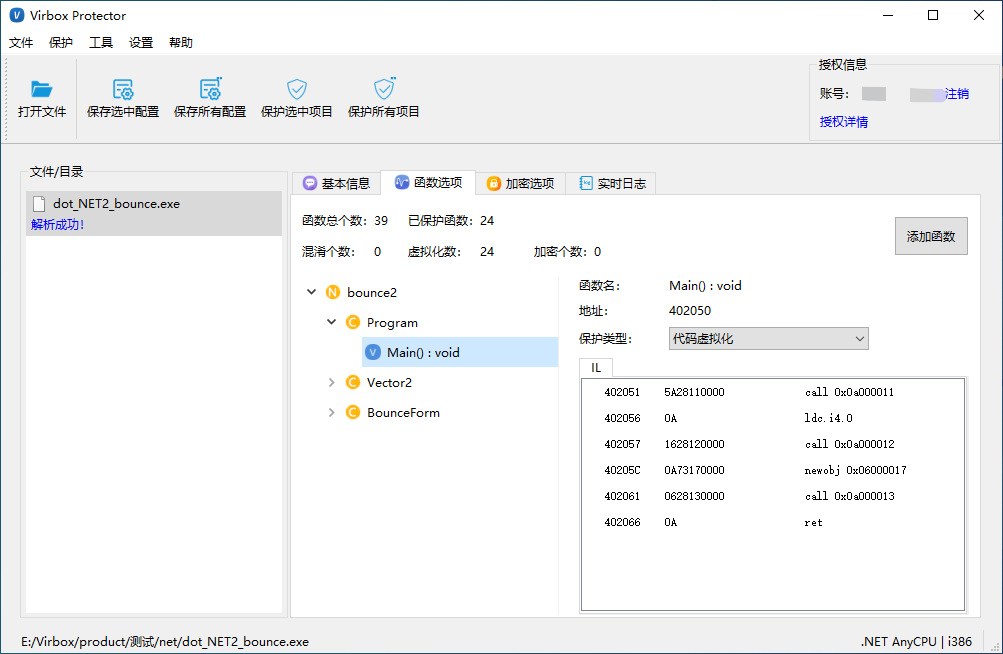This screenshot has width=1003, height=654.
Task: Click 保护所有项目 protect all items icon
Action: [x=384, y=90]
